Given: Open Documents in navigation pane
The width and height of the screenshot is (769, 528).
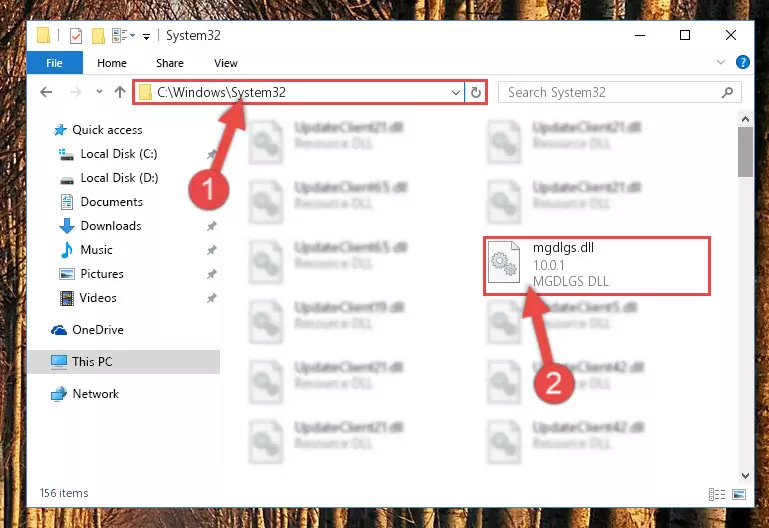Looking at the screenshot, I should 102,202.
